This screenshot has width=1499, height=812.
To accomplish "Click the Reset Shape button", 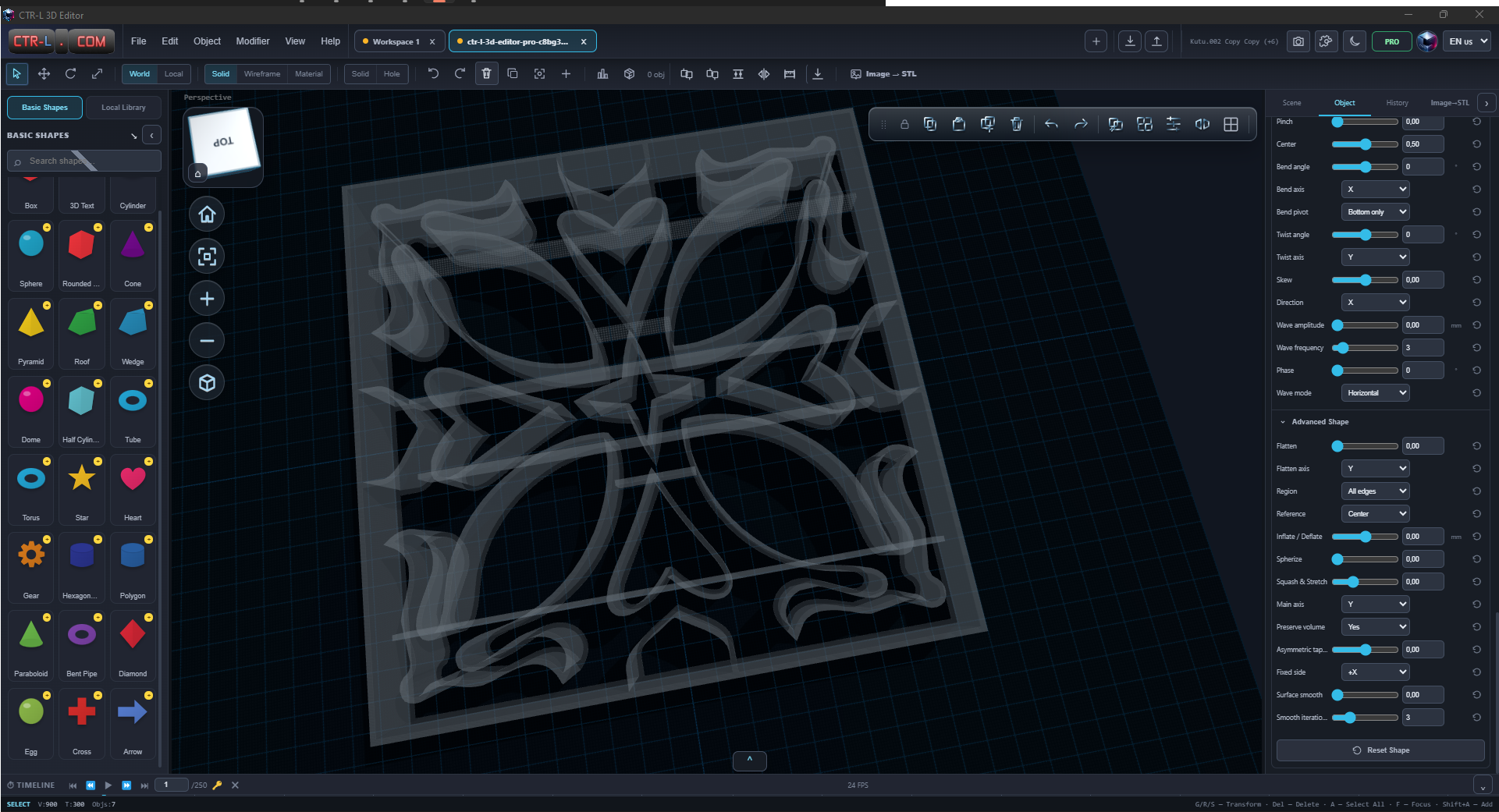I will (1380, 750).
